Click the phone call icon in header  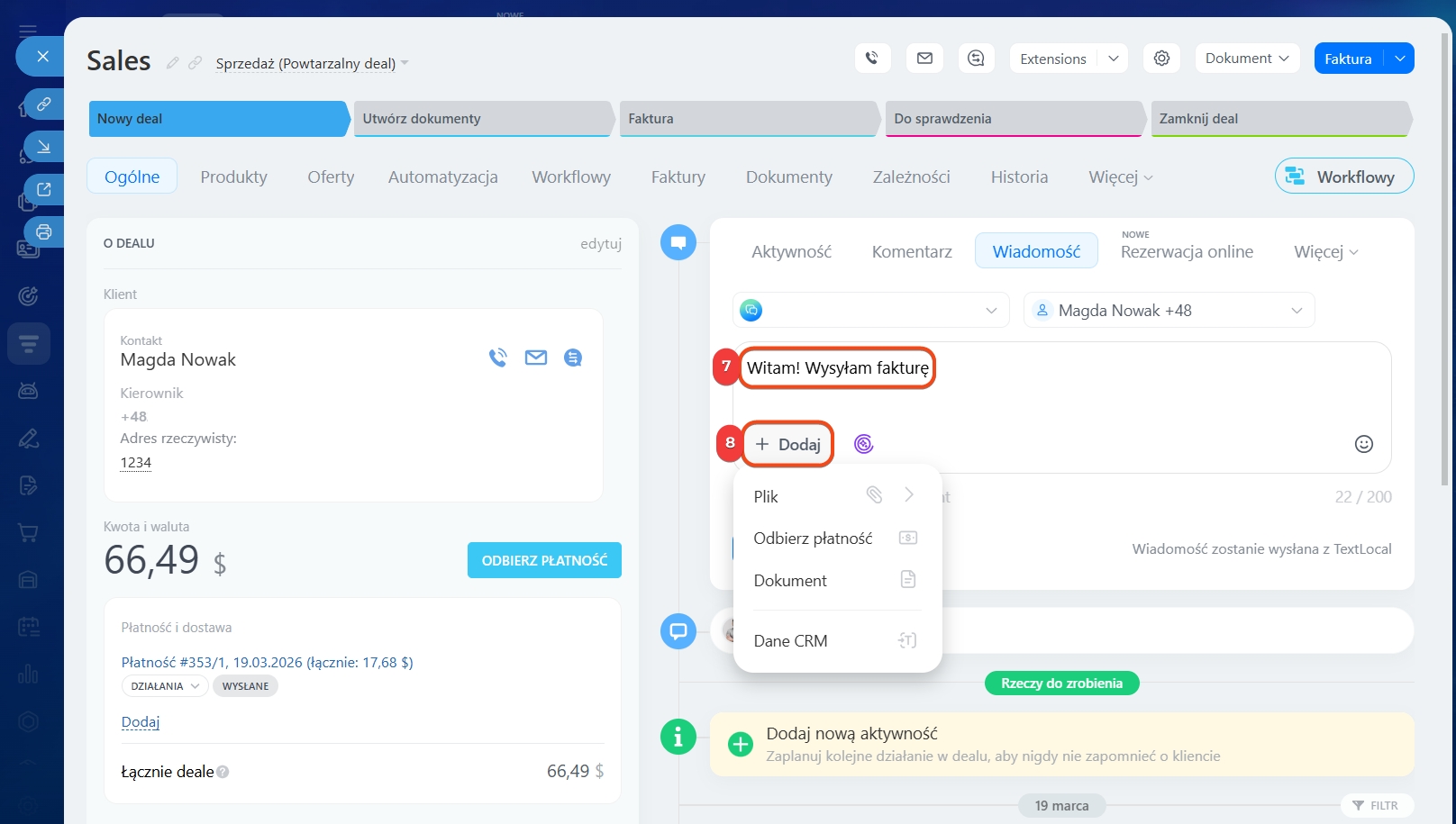871,59
